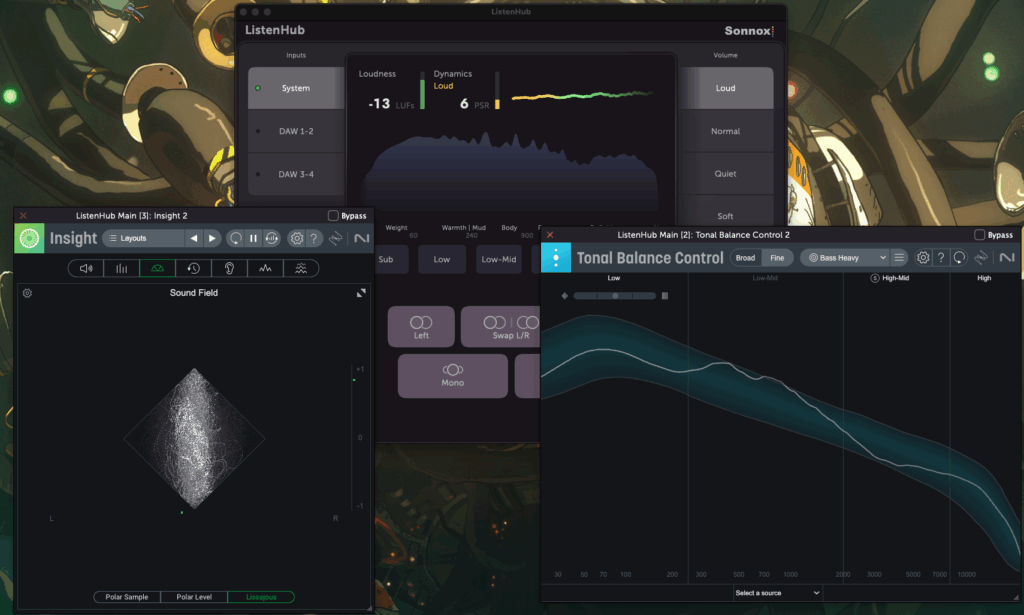The height and width of the screenshot is (615, 1024).
Task: Solo the High-Mid band
Action: pyautogui.click(x=875, y=278)
